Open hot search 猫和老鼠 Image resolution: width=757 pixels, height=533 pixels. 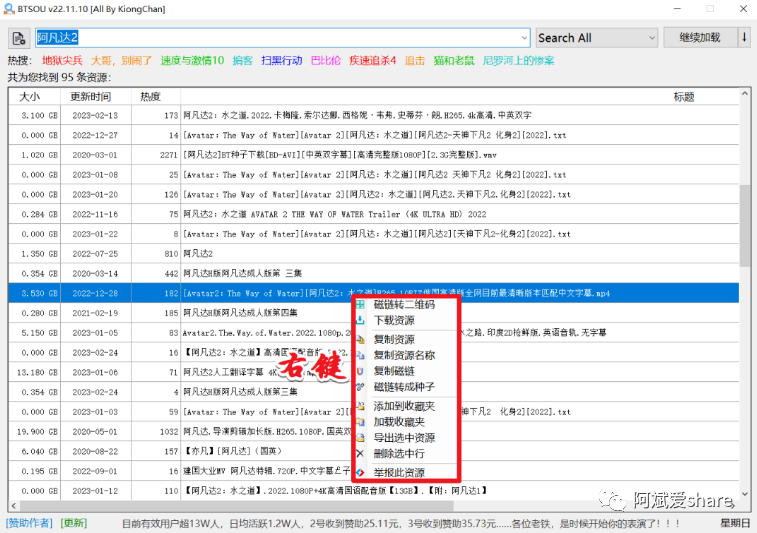click(x=454, y=60)
